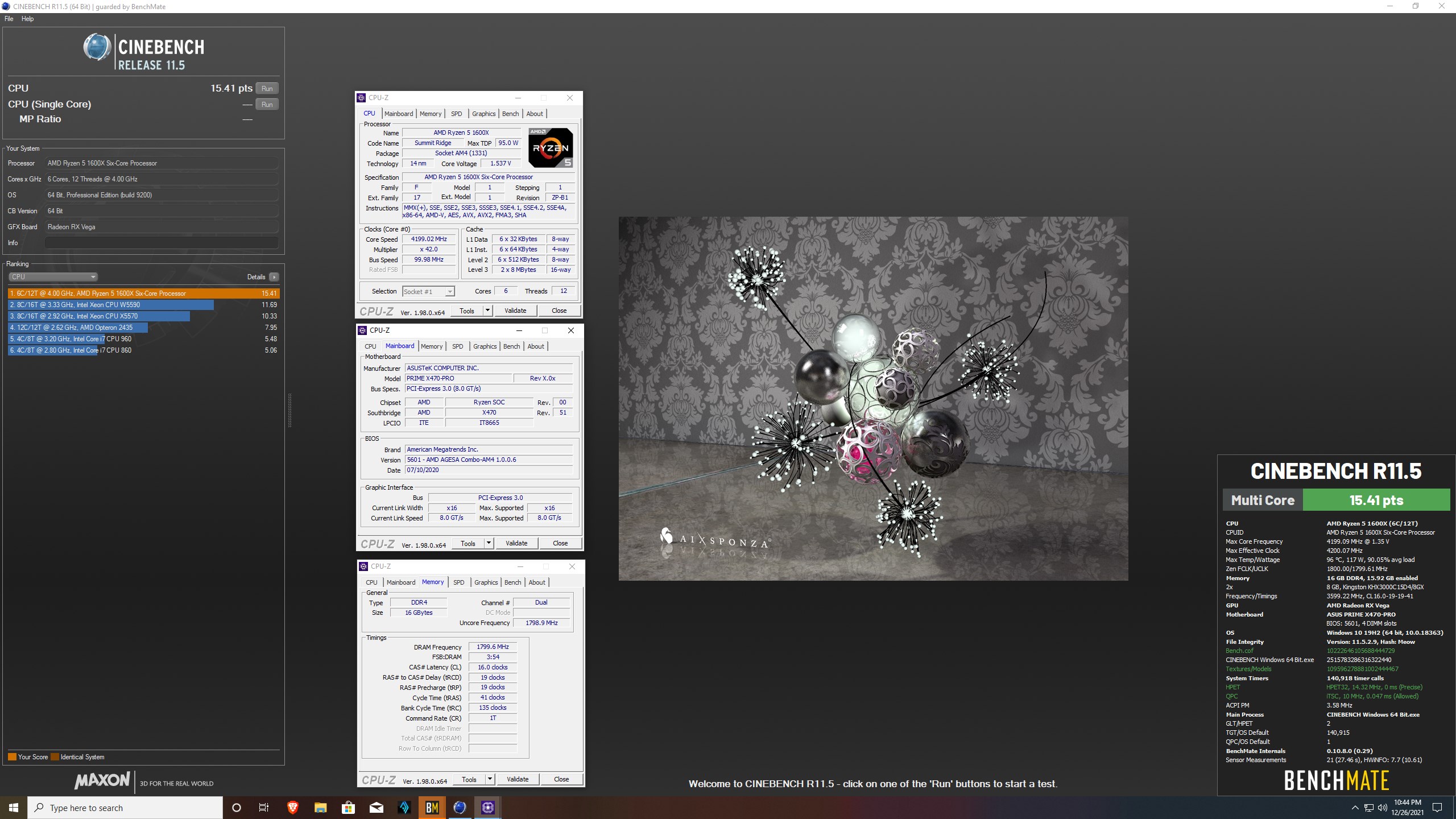Click Close button in Memory CPU-Z window
The image size is (1456, 819).
(561, 779)
